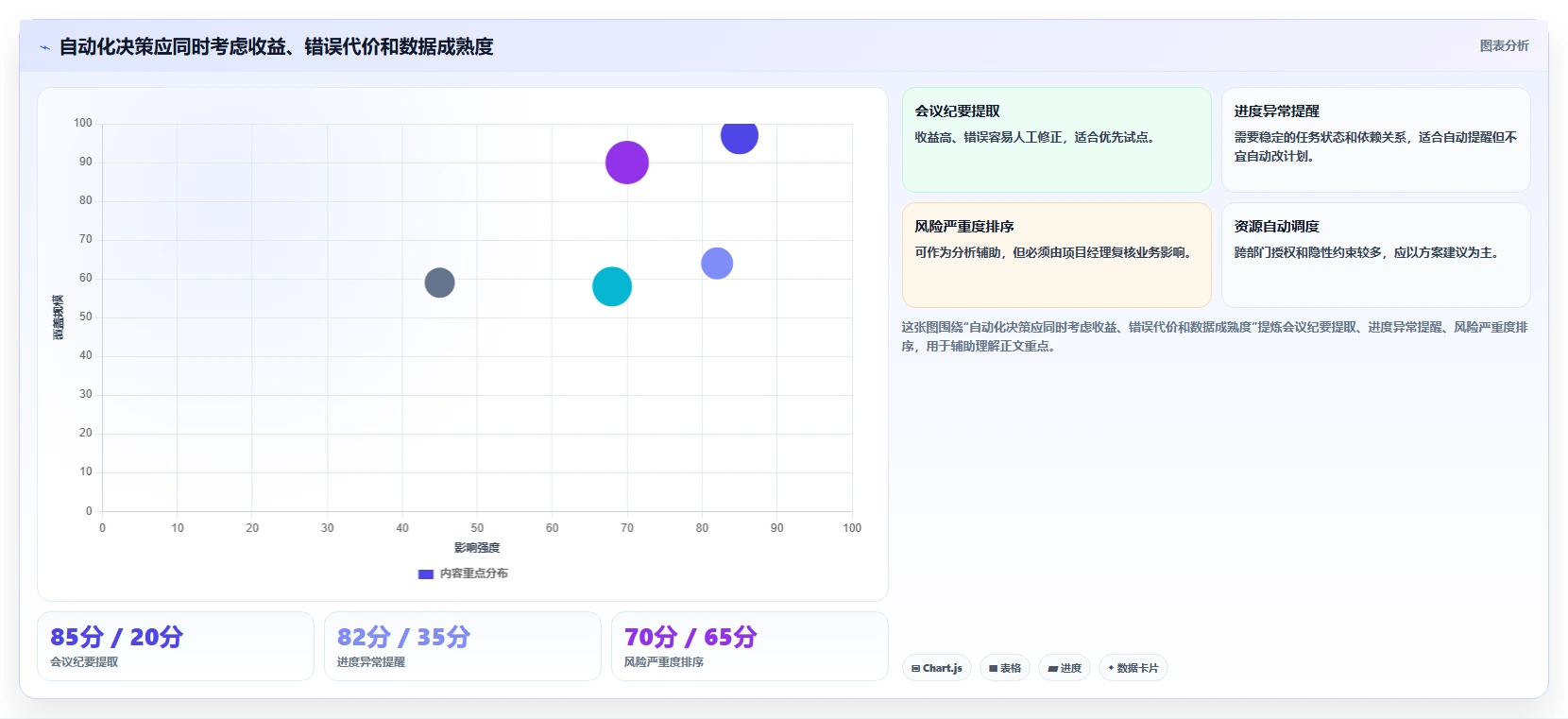
Task: Click the text 可作为分析辅助 in orange card
Action: click(x=1053, y=252)
